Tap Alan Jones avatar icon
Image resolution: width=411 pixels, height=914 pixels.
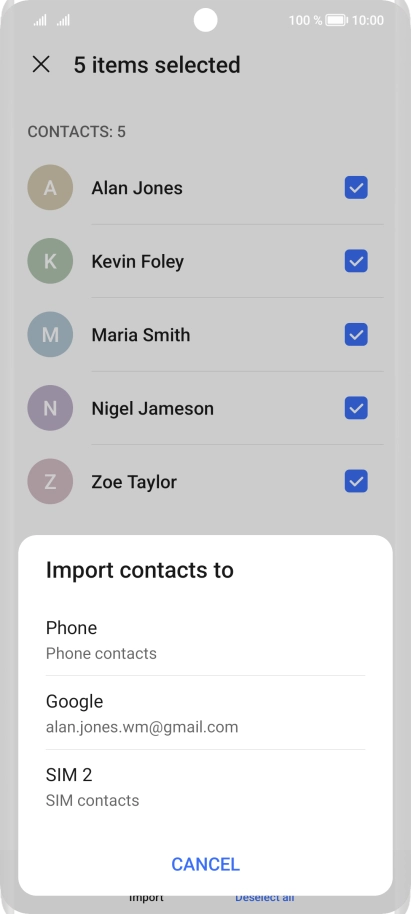(x=50, y=188)
